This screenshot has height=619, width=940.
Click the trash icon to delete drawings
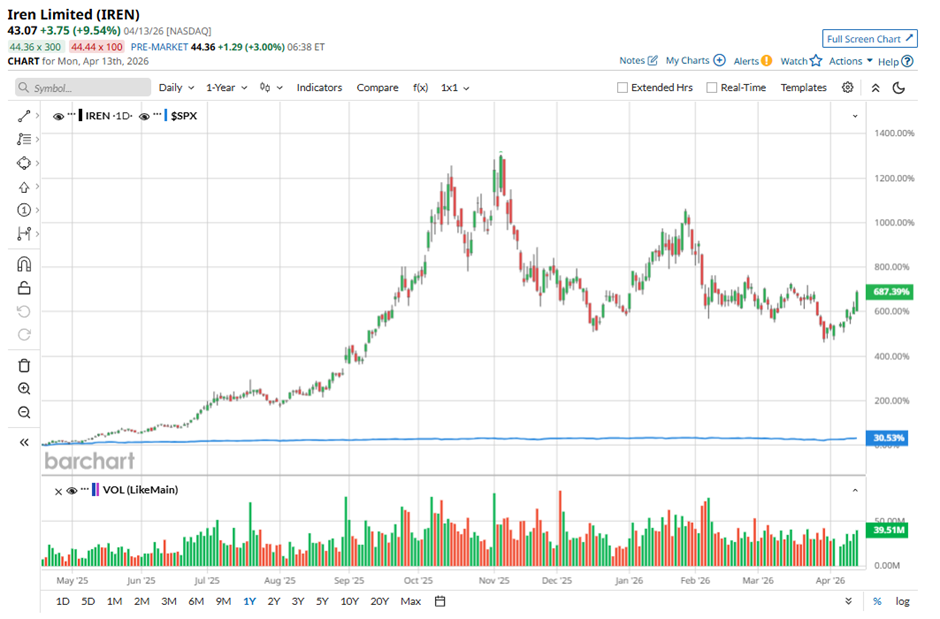[x=24, y=365]
